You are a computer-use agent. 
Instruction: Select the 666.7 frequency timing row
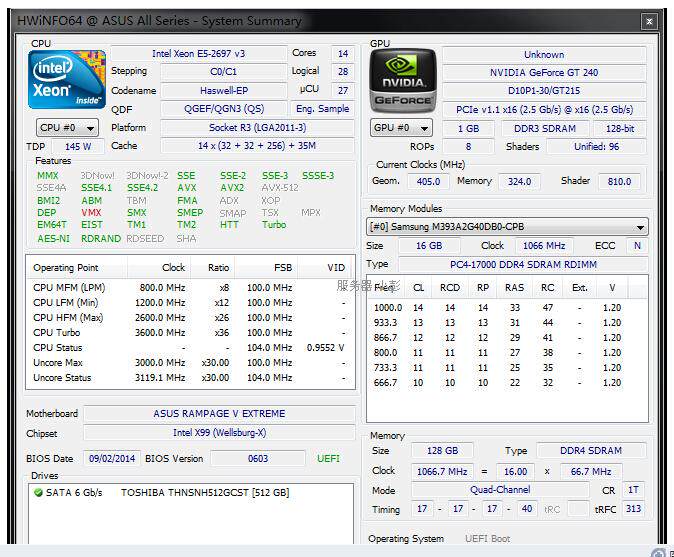click(x=507, y=383)
